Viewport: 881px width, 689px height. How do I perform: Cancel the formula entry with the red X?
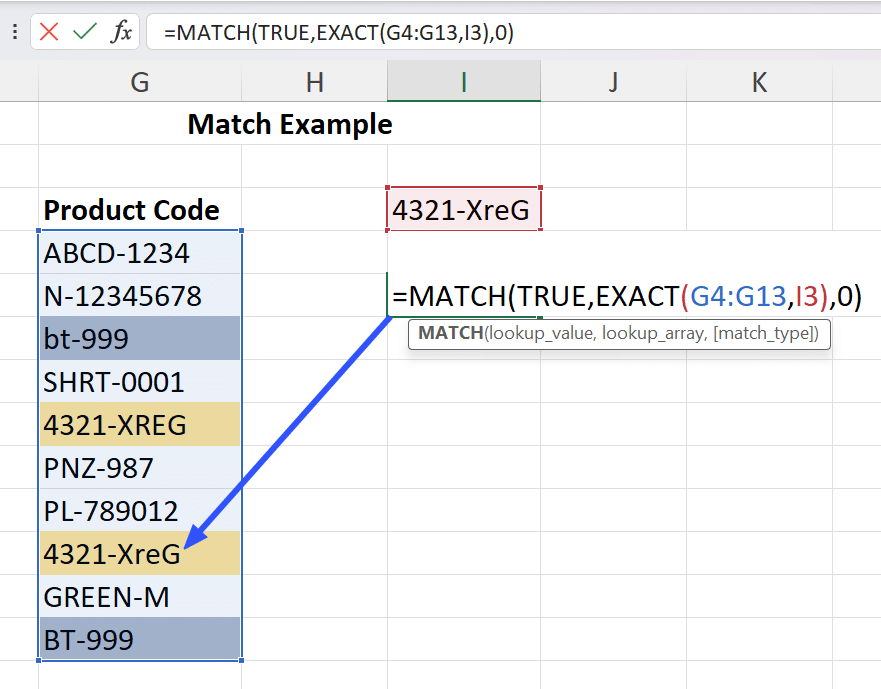click(49, 32)
